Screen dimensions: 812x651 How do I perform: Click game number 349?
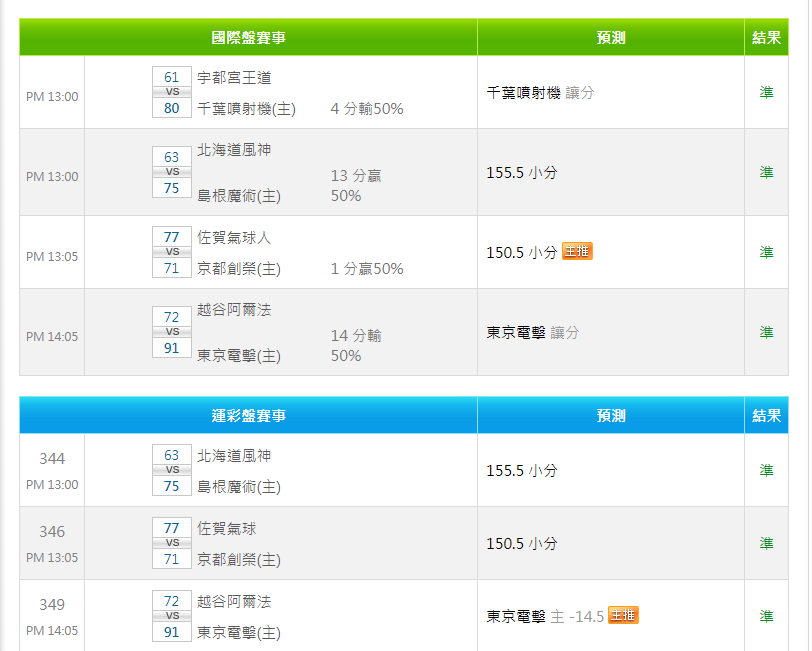pos(52,605)
